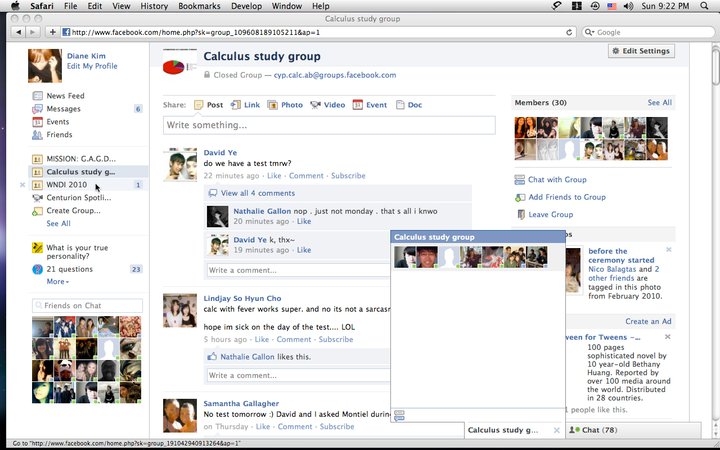Click Edit My Profile
The image size is (720, 450).
92,66
